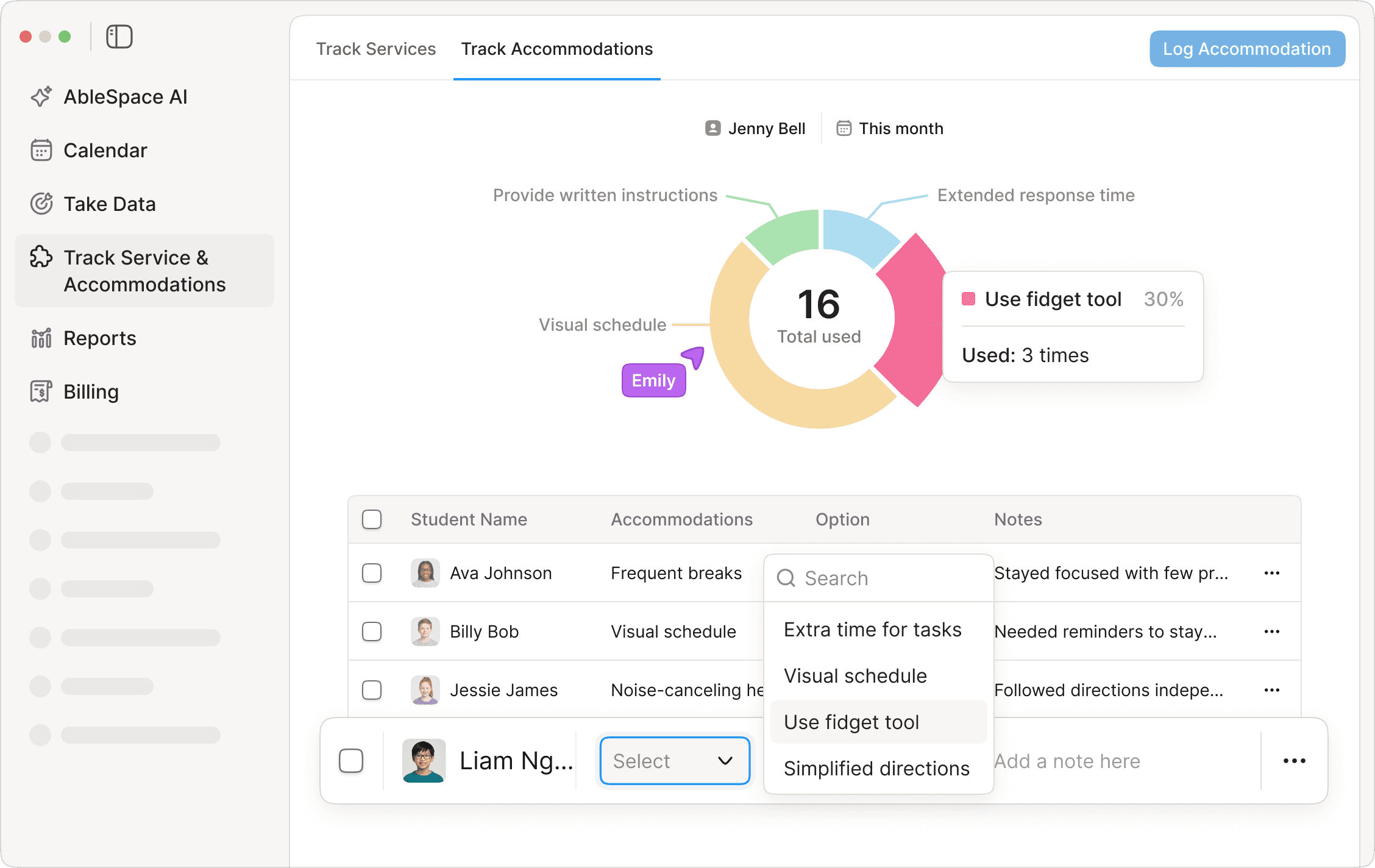The width and height of the screenshot is (1375, 868).
Task: Go to Calendar in sidebar
Action: point(144,151)
